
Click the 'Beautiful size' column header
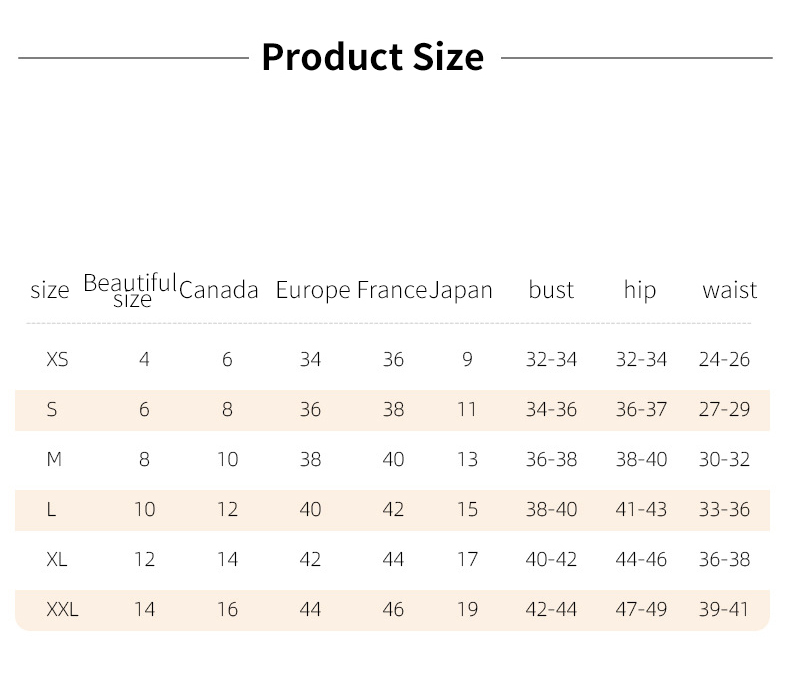[130, 290]
